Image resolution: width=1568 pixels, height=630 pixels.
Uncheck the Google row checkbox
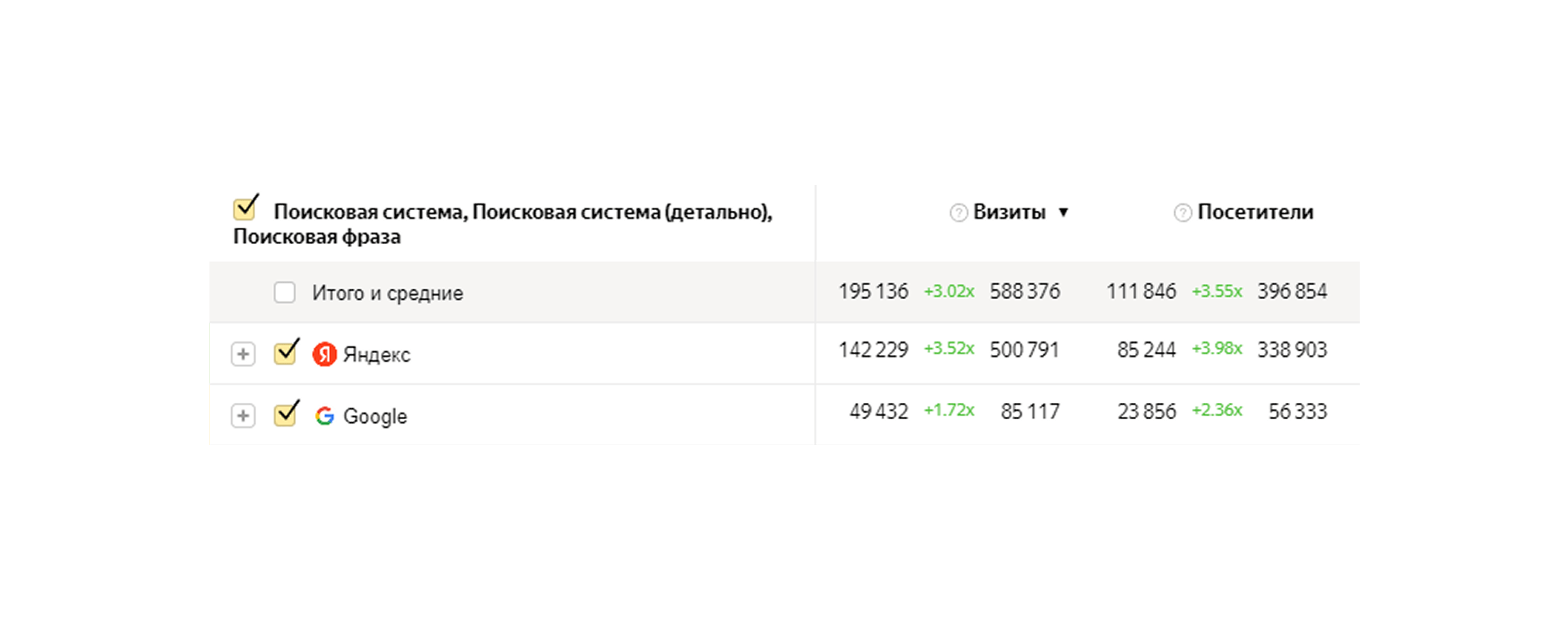tap(285, 415)
